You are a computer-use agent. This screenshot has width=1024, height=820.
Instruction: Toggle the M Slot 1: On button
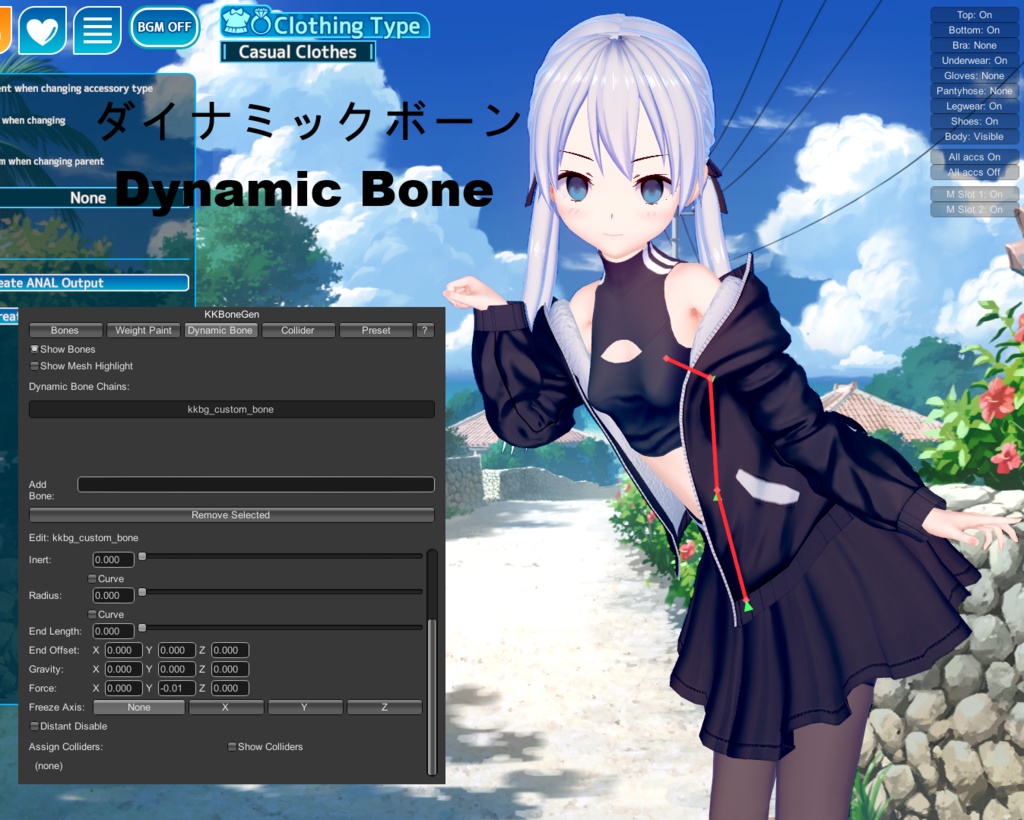[x=974, y=195]
